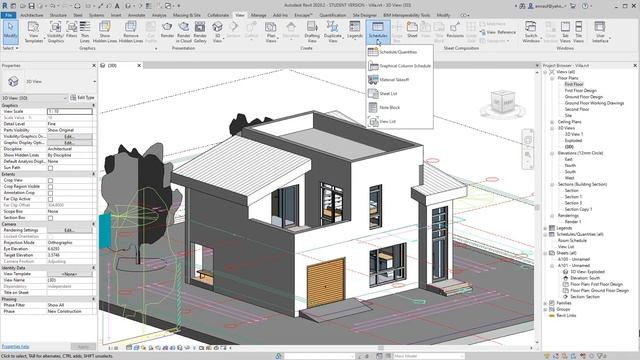
Task: Toggle the Crop Region Visible checkbox
Action: 50,187
